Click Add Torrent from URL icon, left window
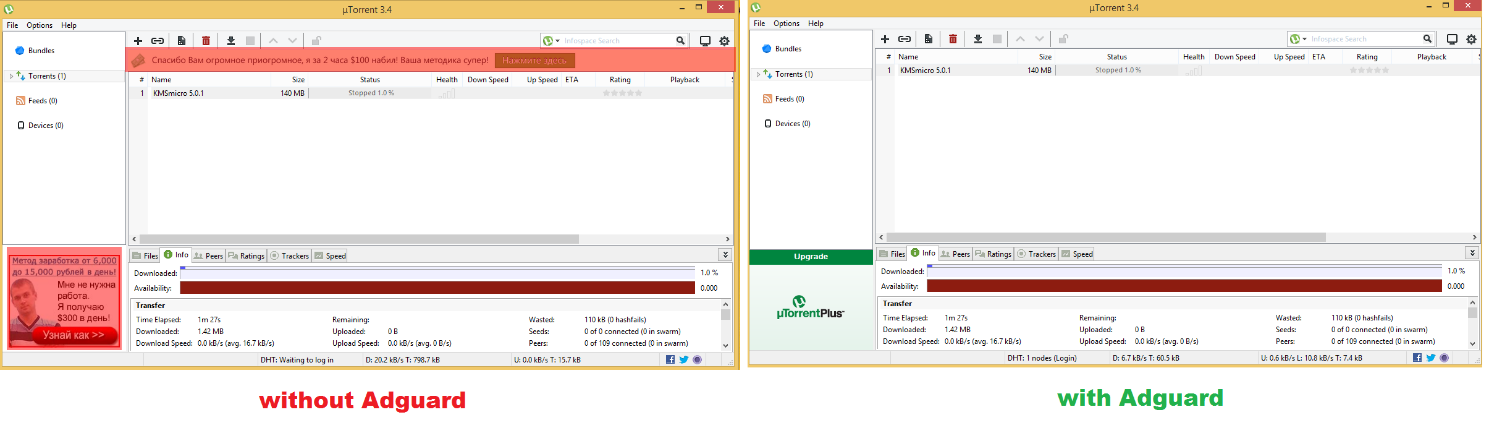Screen dimensions: 1489x433 point(158,41)
